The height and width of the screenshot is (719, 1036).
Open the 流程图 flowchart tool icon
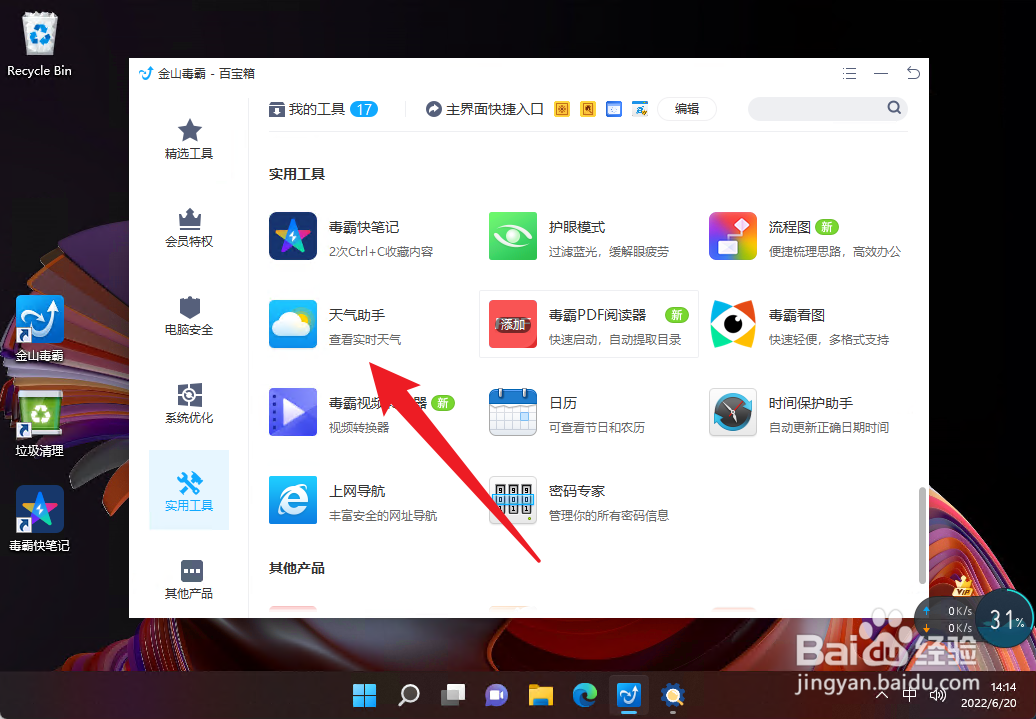(x=733, y=236)
